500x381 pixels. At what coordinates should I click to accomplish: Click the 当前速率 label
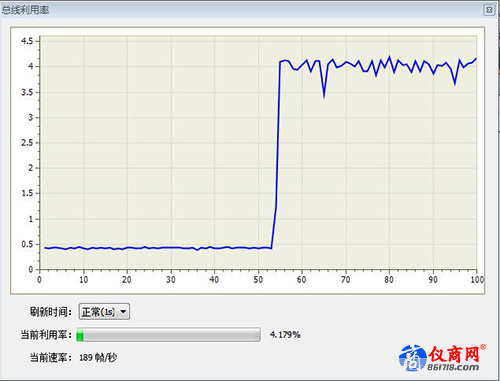tap(51, 357)
